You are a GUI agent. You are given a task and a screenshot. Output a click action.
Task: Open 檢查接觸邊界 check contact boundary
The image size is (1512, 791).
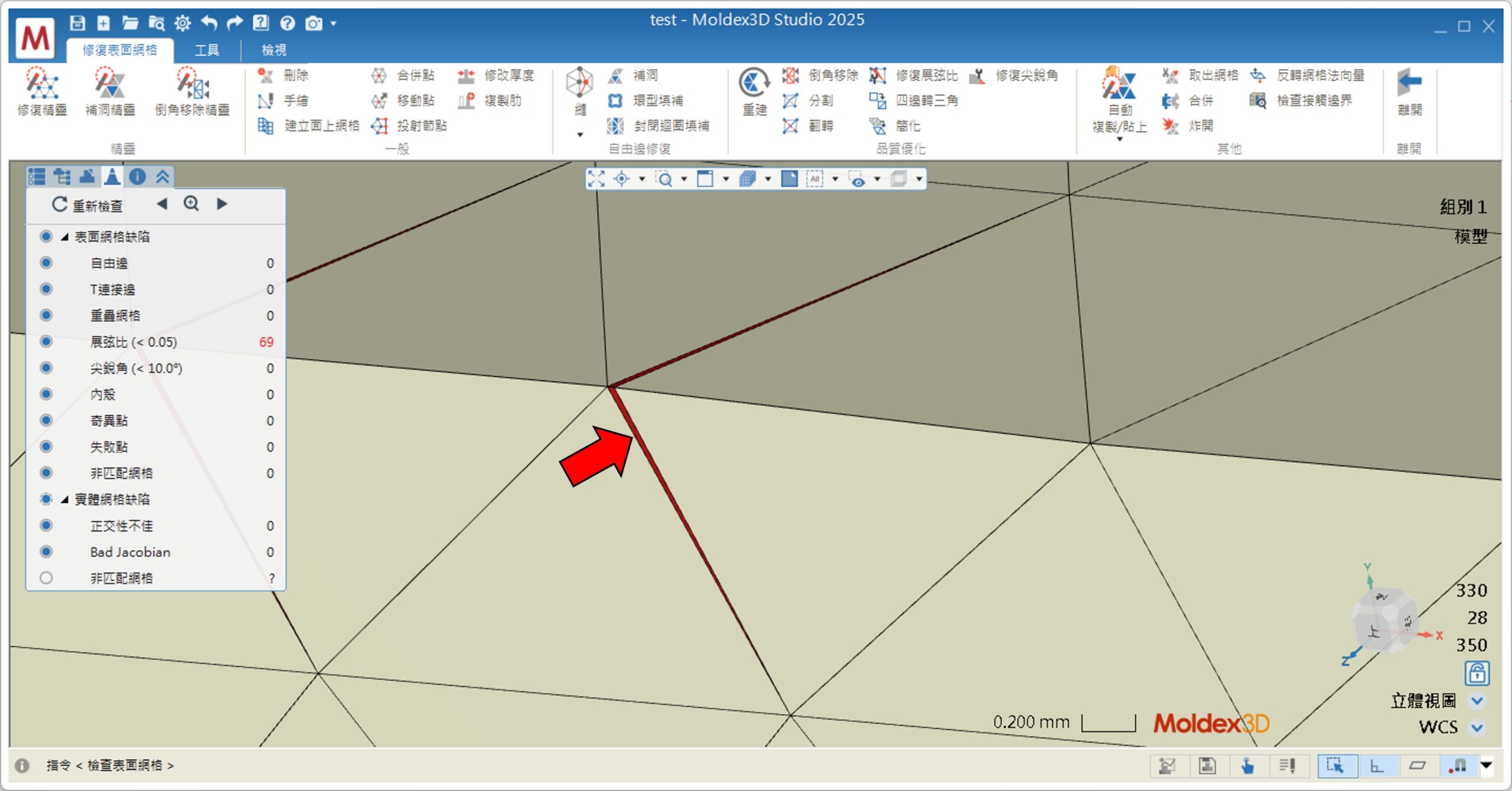tap(1301, 100)
